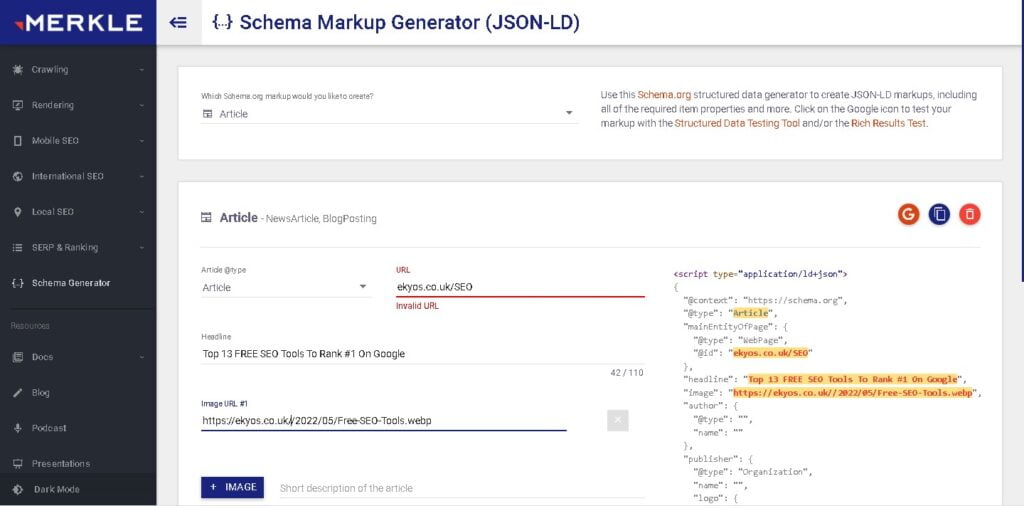Click the highlighted "ekyos.co.uk/SEO" code value
1024x506 pixels.
click(771, 353)
